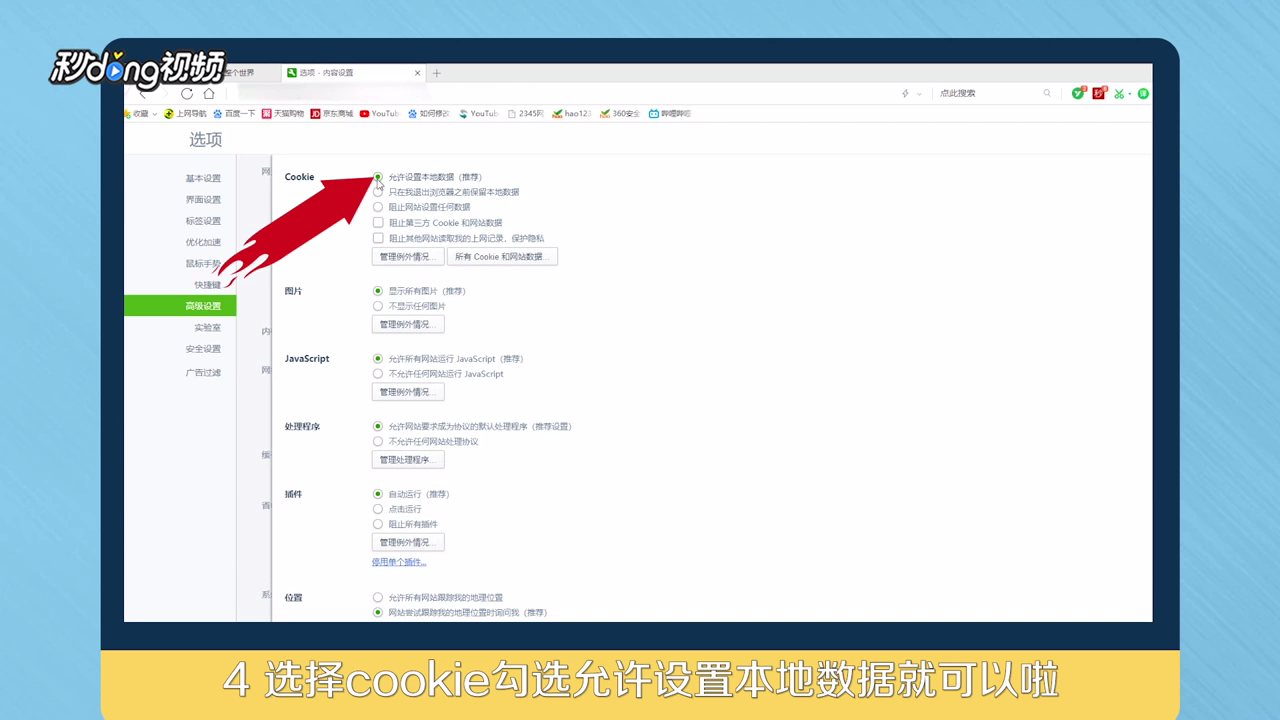1280x720 pixels.
Task: Open the 百度一下 bookmark
Action: tap(234, 114)
